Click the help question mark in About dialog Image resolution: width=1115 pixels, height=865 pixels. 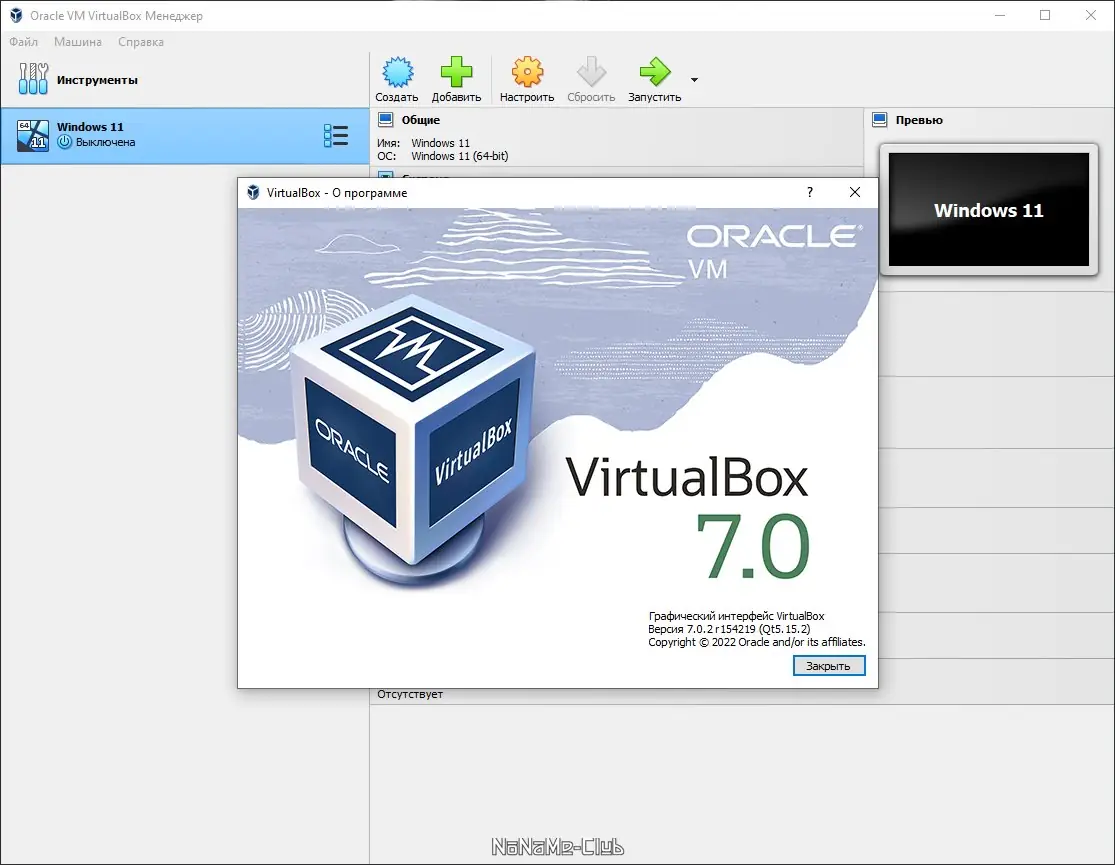pos(810,192)
